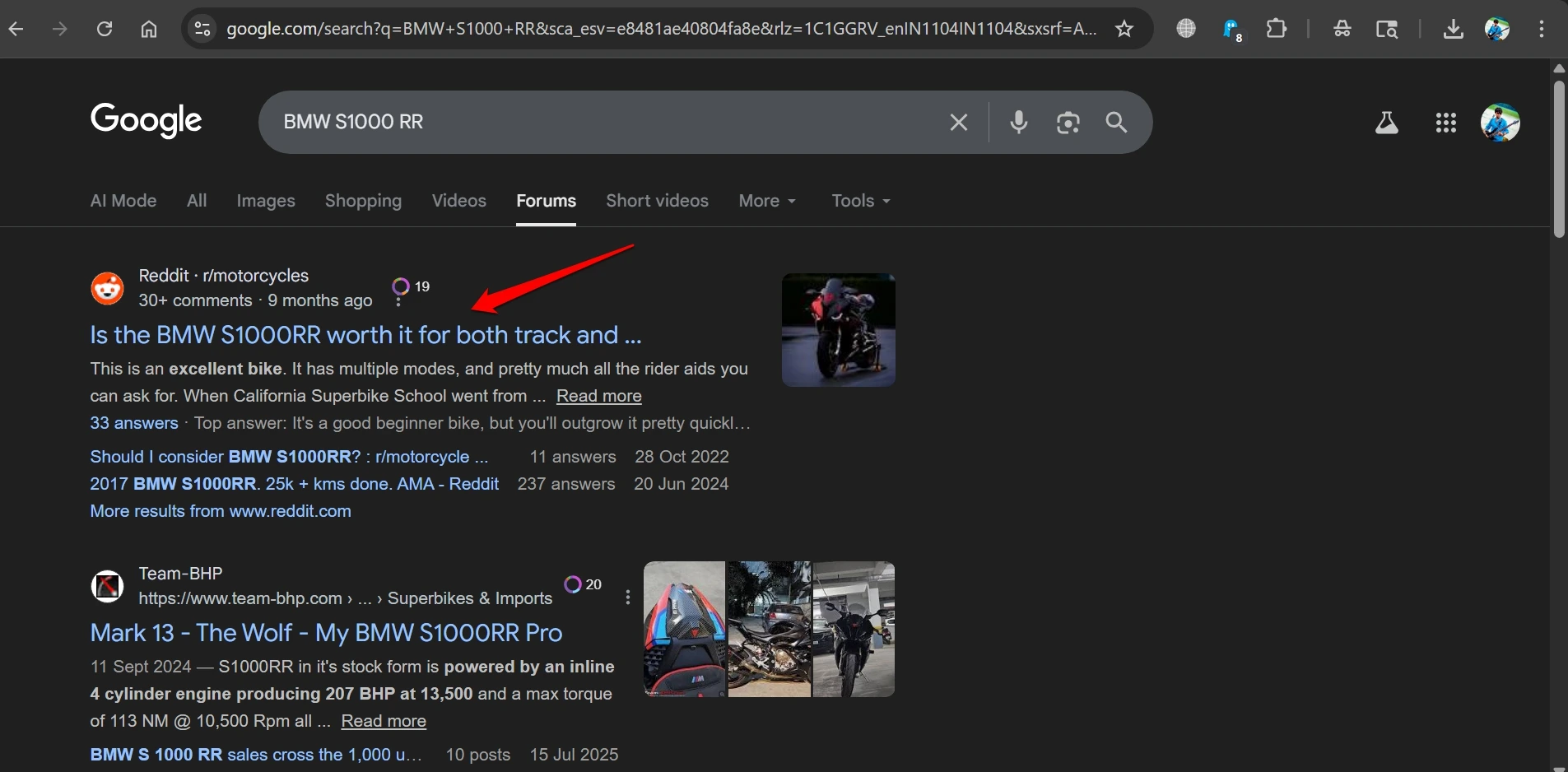Switch to the Images tab
Viewport: 1568px width, 772px height.
(x=265, y=201)
